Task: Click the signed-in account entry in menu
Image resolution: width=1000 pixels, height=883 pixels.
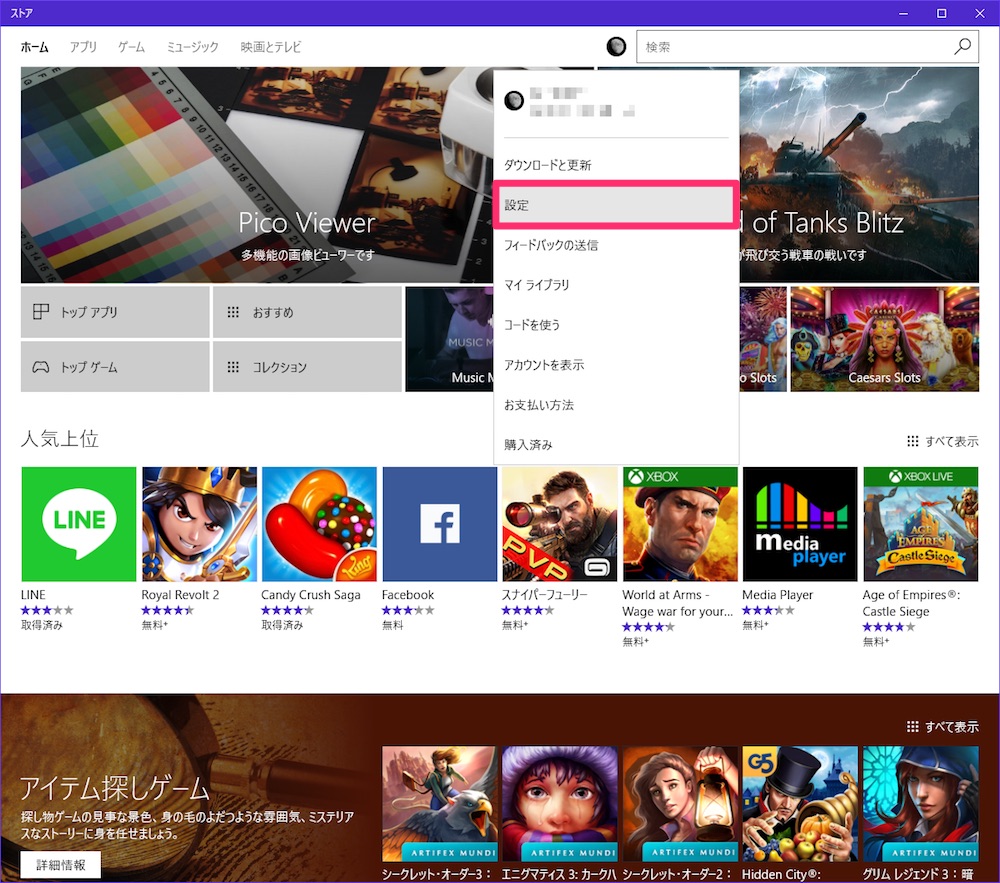Action: (616, 102)
